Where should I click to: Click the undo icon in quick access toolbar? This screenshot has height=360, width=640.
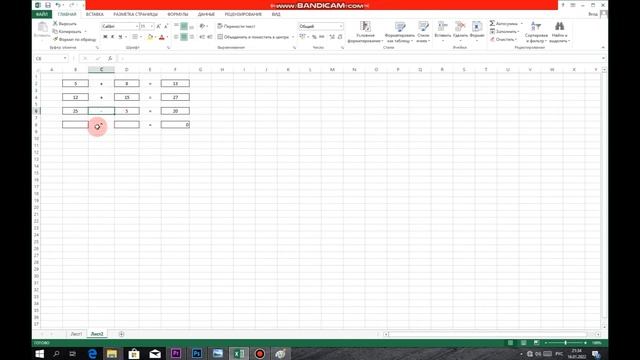click(x=58, y=5)
